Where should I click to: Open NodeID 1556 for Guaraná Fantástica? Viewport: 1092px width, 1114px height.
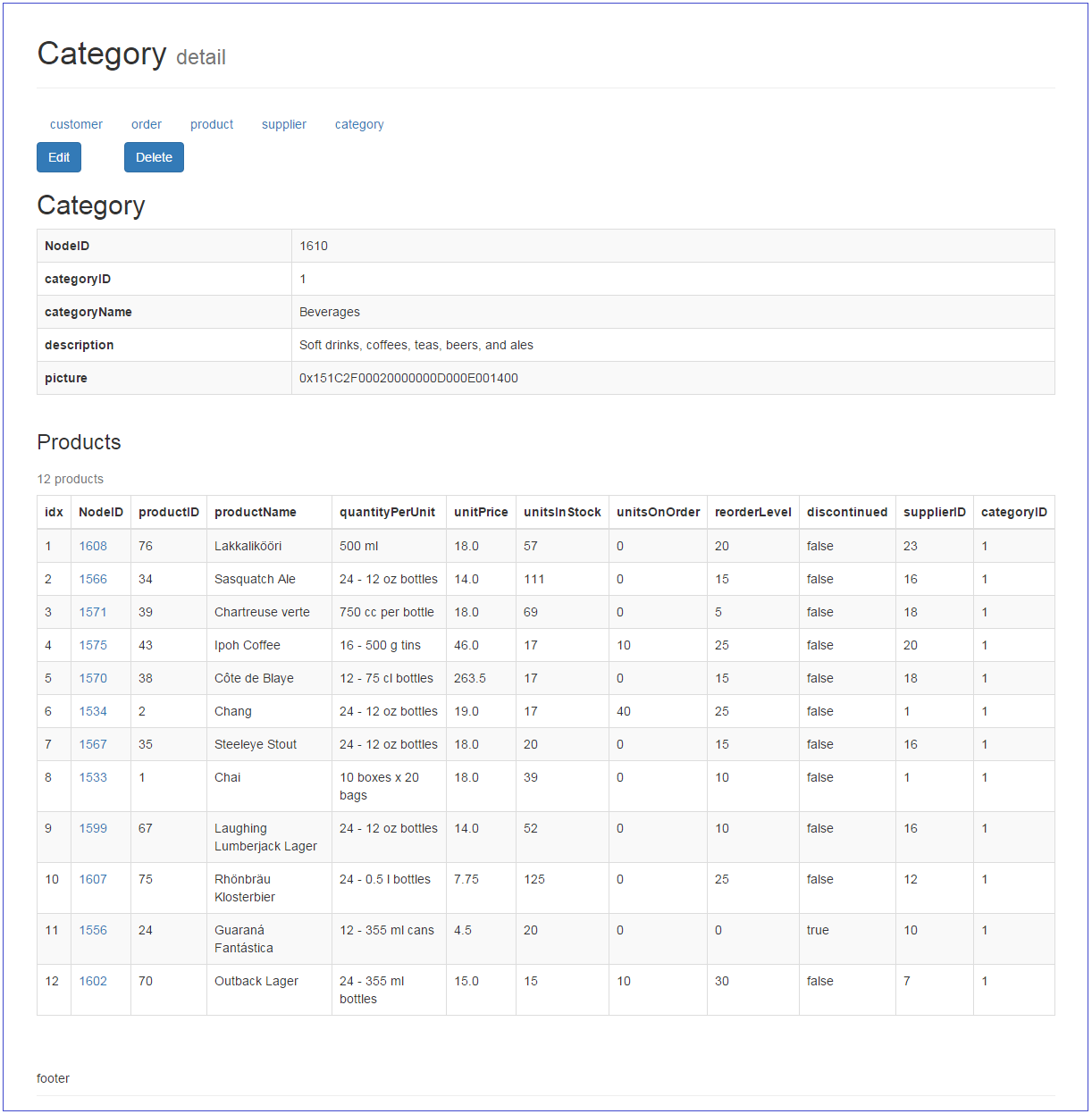(x=93, y=930)
